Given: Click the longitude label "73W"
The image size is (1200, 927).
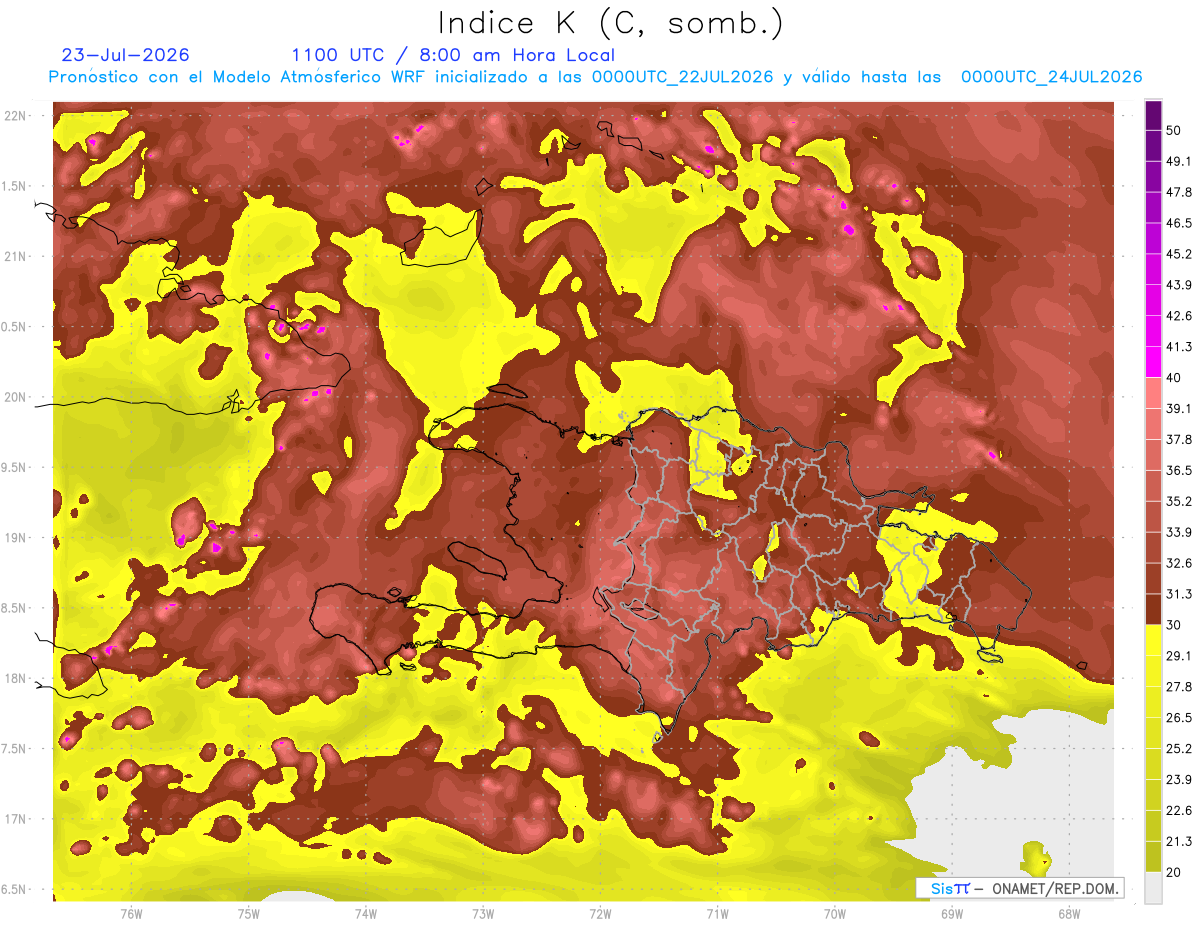Looking at the screenshot, I should coord(483,913).
